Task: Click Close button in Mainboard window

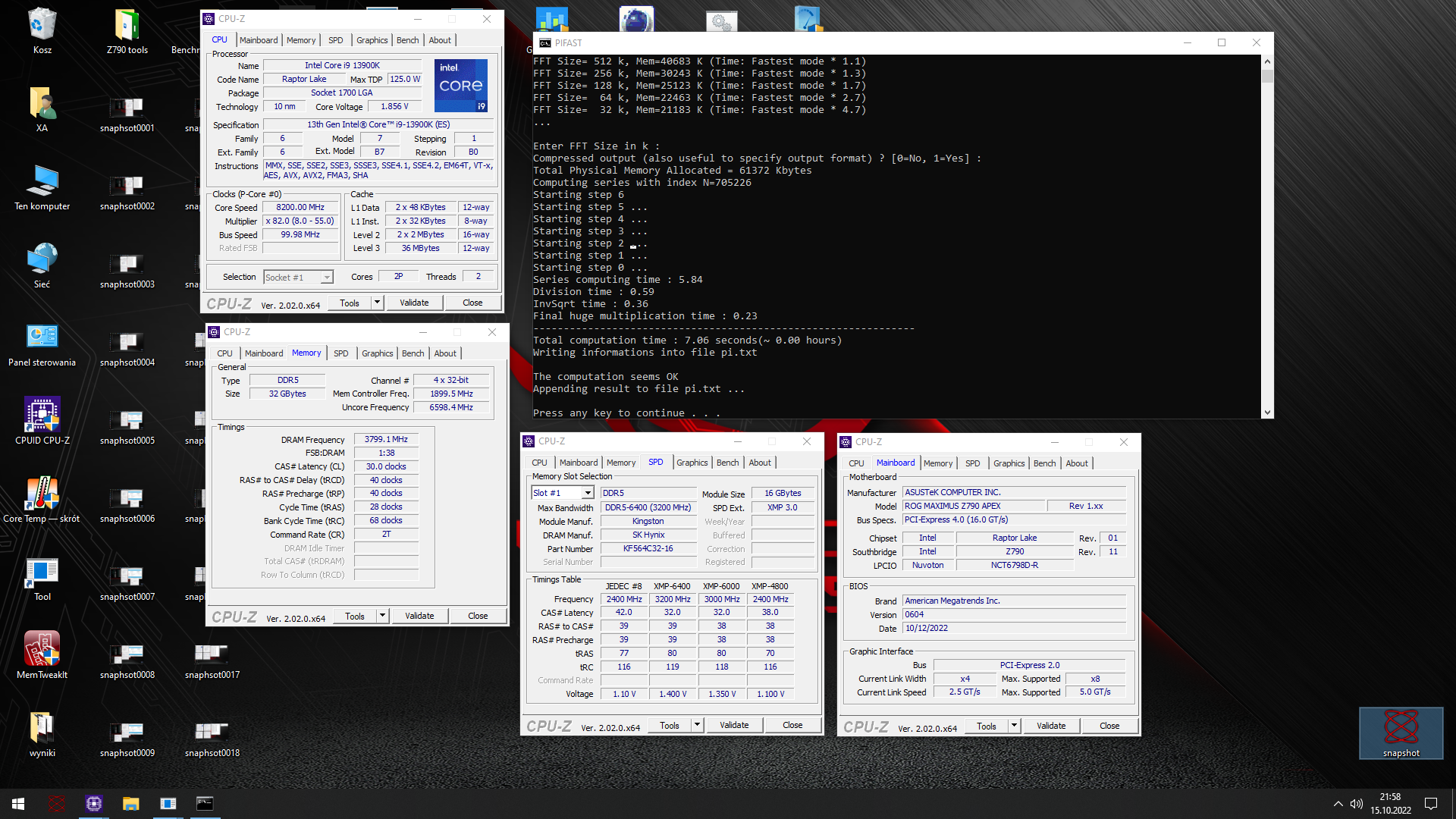Action: tap(1109, 726)
